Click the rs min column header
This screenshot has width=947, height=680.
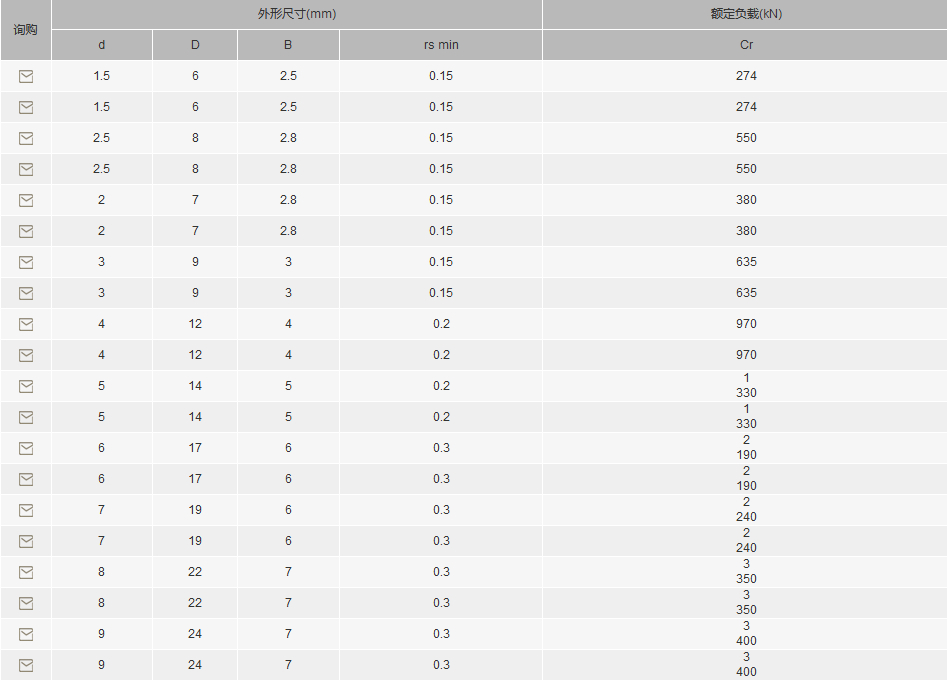coord(441,45)
